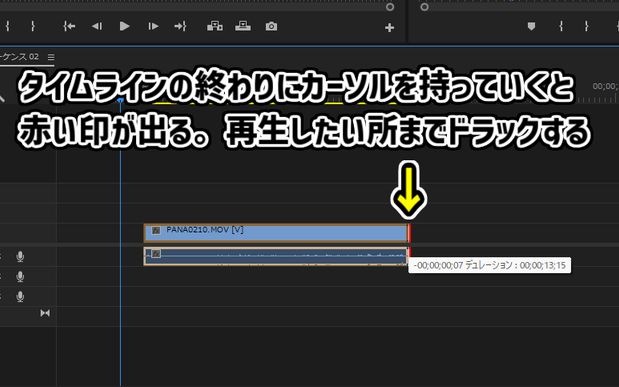This screenshot has height=387, width=619.
Task: Click Mark Out in the right monitor panel
Action: point(587,26)
